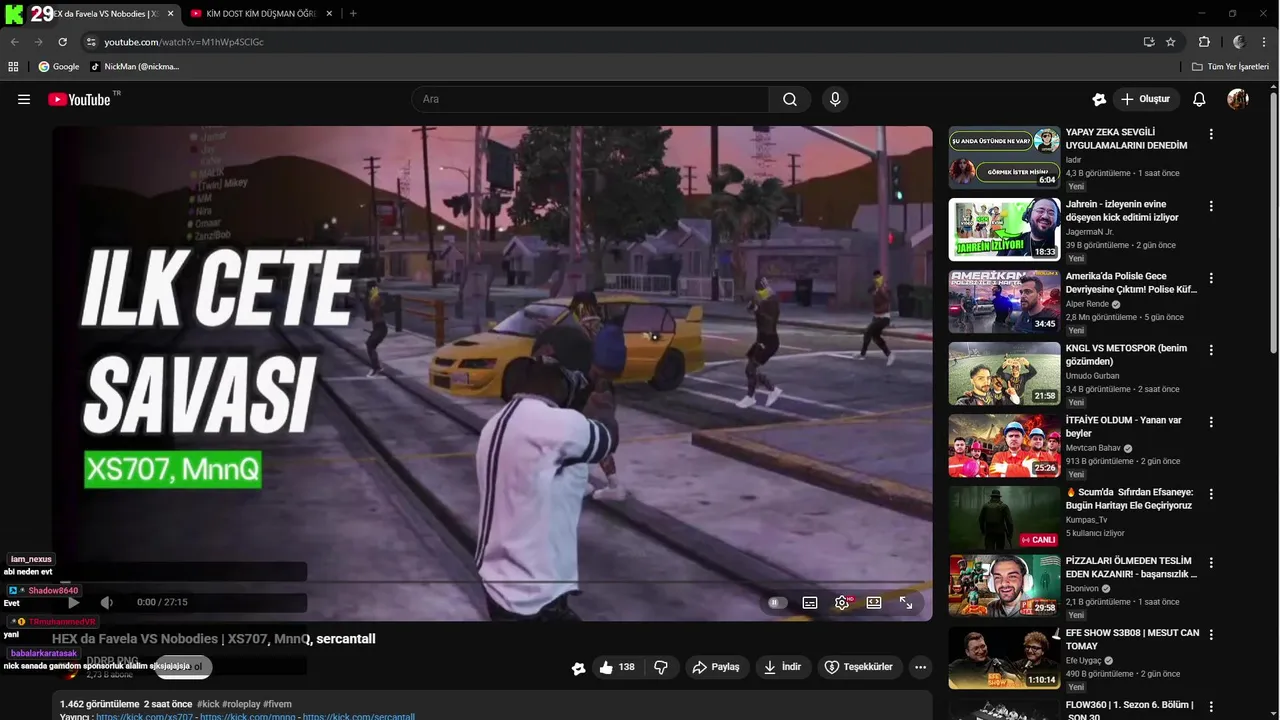Go to the YouTube home logo
Viewport: 1280px width, 720px height.
(79, 99)
